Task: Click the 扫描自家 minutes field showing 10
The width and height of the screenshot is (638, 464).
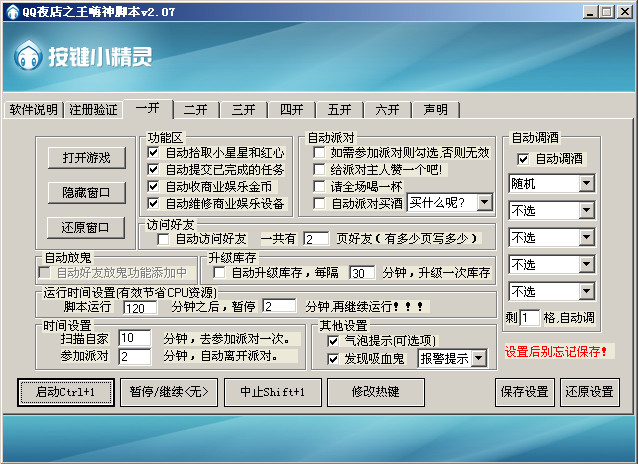Action: [135, 338]
